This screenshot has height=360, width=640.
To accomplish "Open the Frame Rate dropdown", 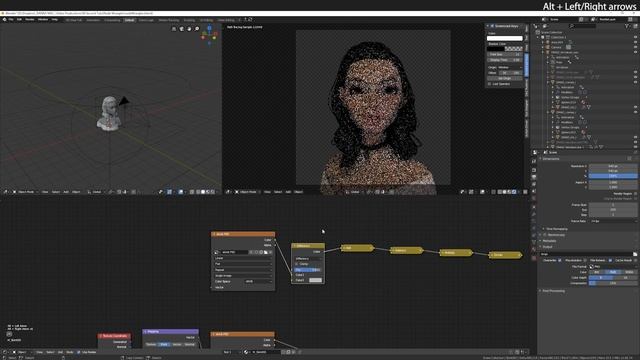I will coord(613,221).
